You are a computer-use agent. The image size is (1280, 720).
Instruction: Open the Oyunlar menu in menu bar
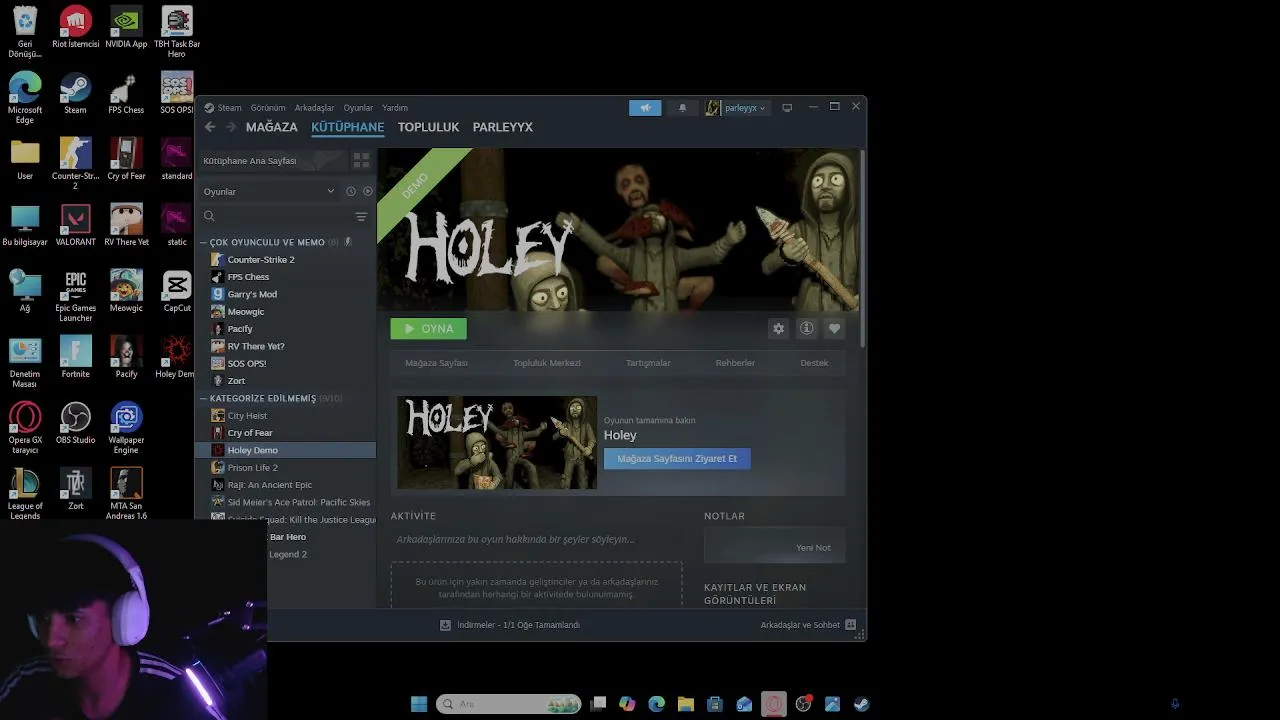coord(358,108)
